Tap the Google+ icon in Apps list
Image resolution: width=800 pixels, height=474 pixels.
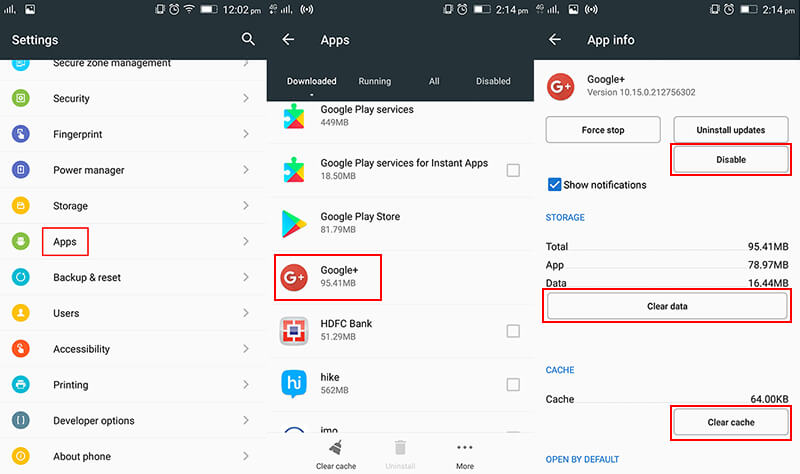[x=294, y=277]
